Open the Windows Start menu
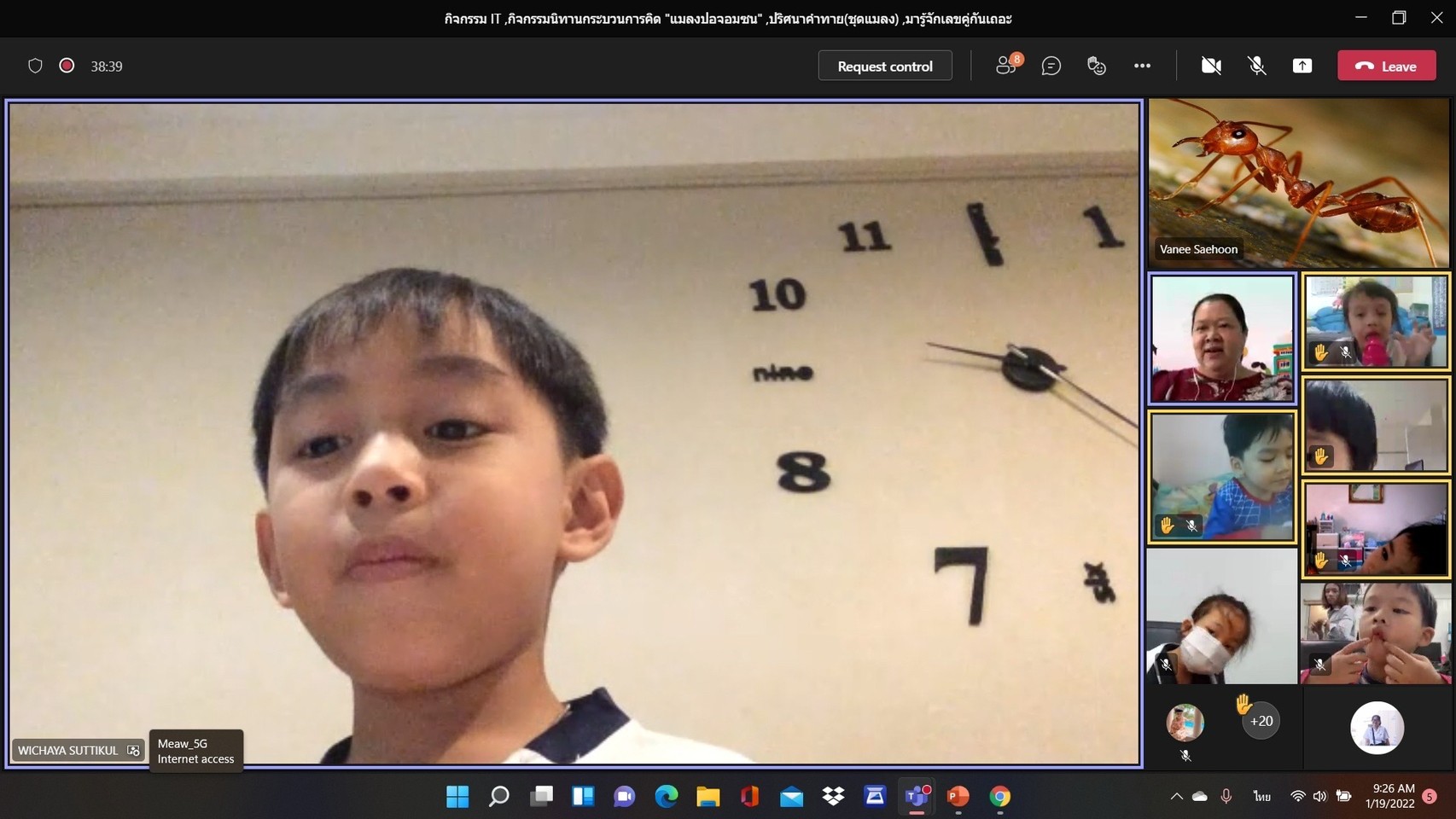Image resolution: width=1456 pixels, height=819 pixels. 457,796
